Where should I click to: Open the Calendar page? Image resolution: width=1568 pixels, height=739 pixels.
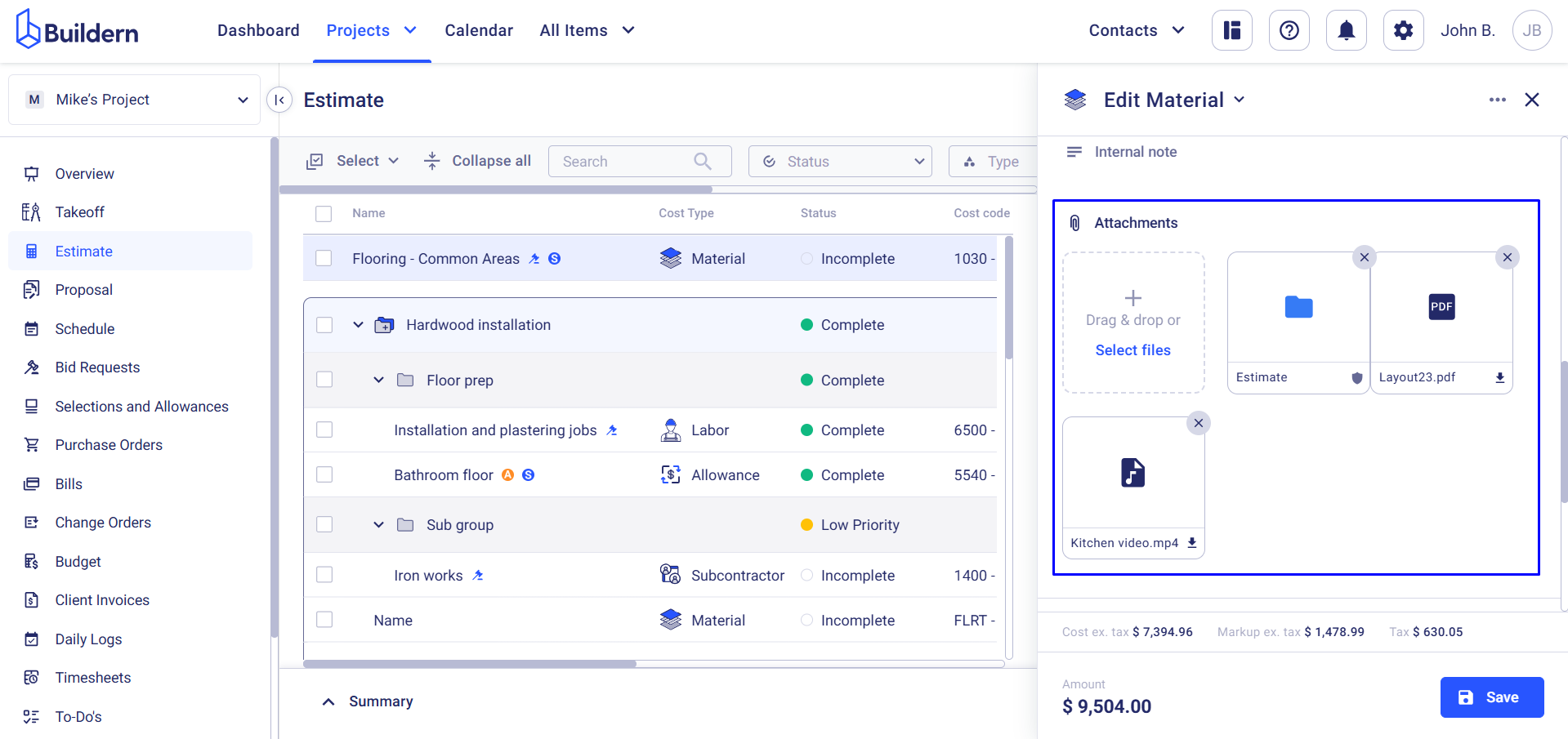pos(479,30)
